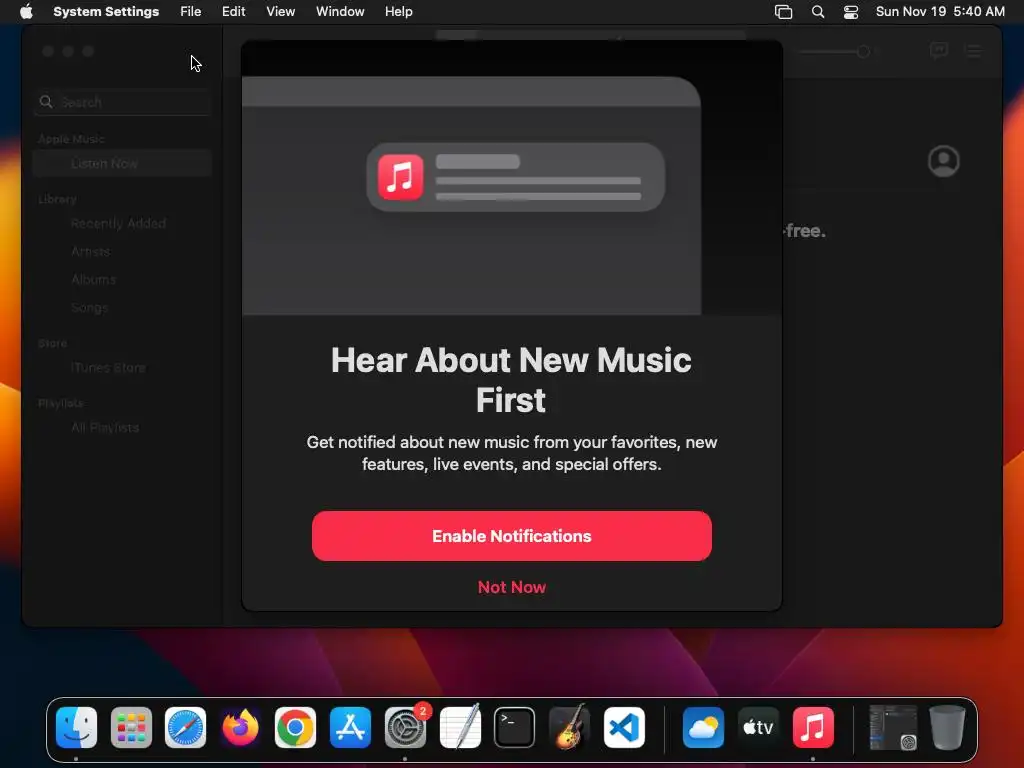Open Apple TV from the Dock
The image size is (1024, 768).
[758, 728]
